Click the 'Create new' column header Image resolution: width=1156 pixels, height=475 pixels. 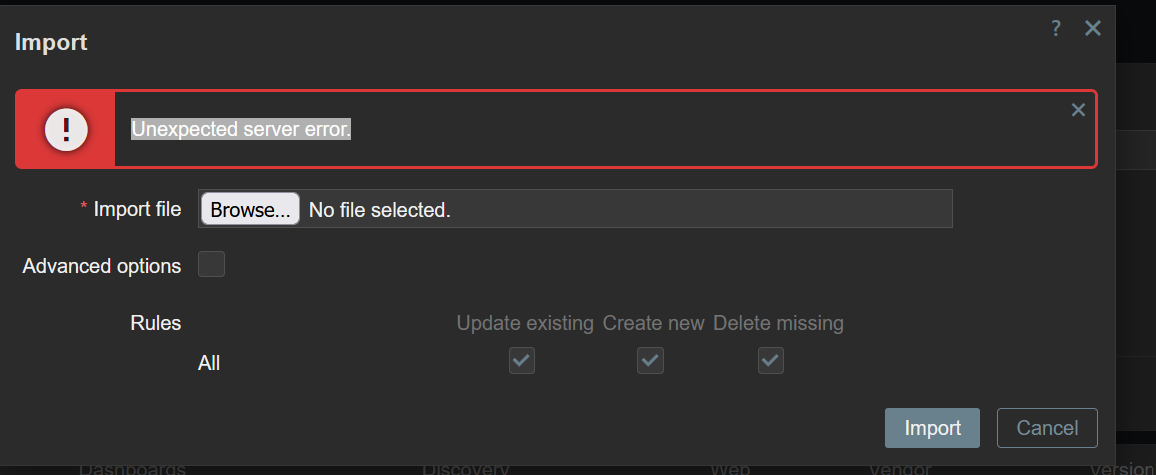(x=653, y=323)
